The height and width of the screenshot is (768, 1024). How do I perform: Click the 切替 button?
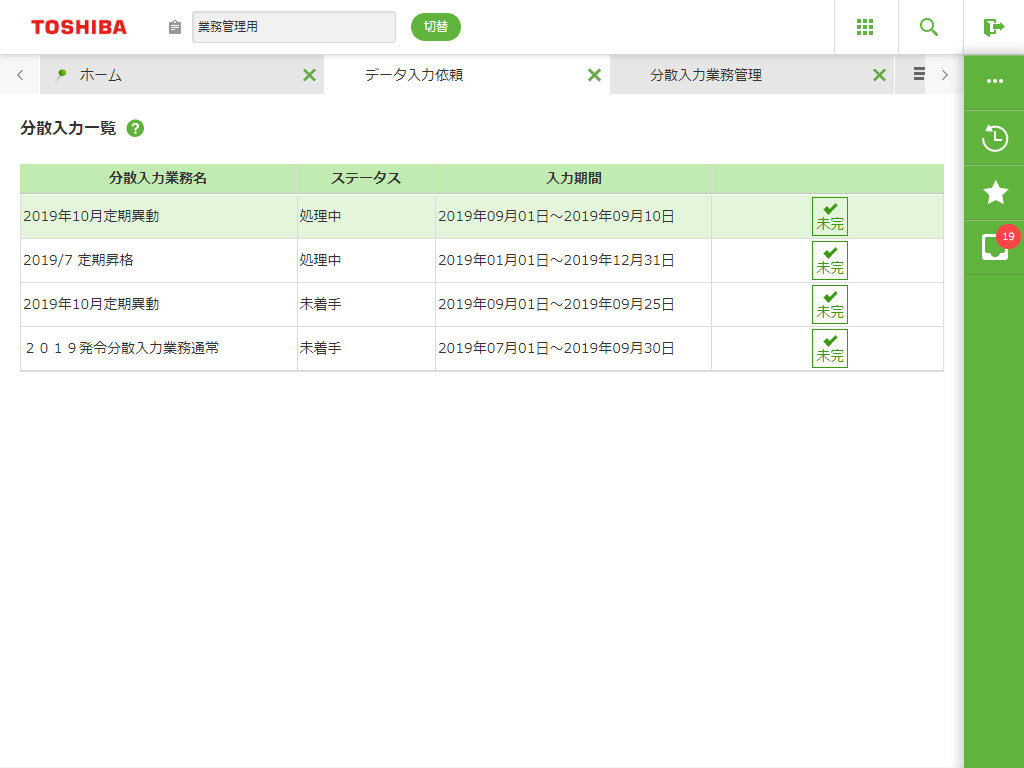tap(436, 27)
